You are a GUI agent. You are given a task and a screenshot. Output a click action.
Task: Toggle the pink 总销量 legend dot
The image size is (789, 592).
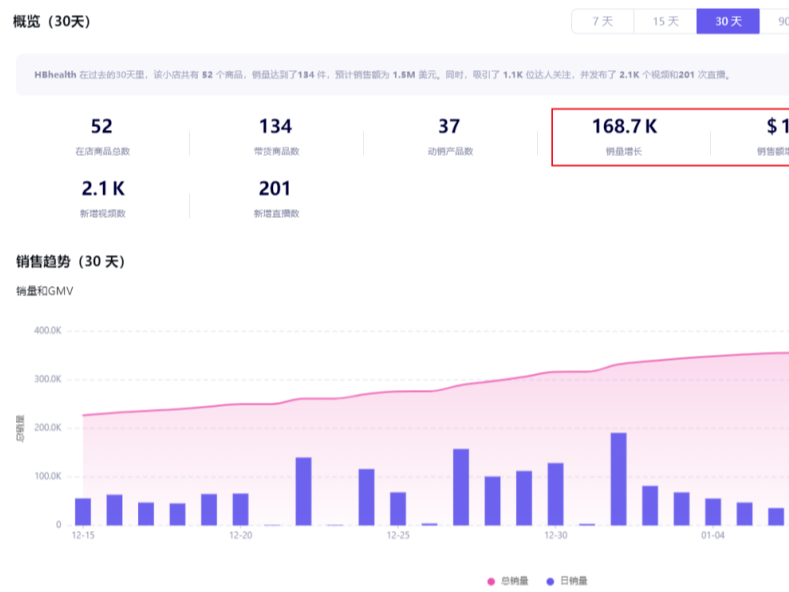(x=491, y=581)
